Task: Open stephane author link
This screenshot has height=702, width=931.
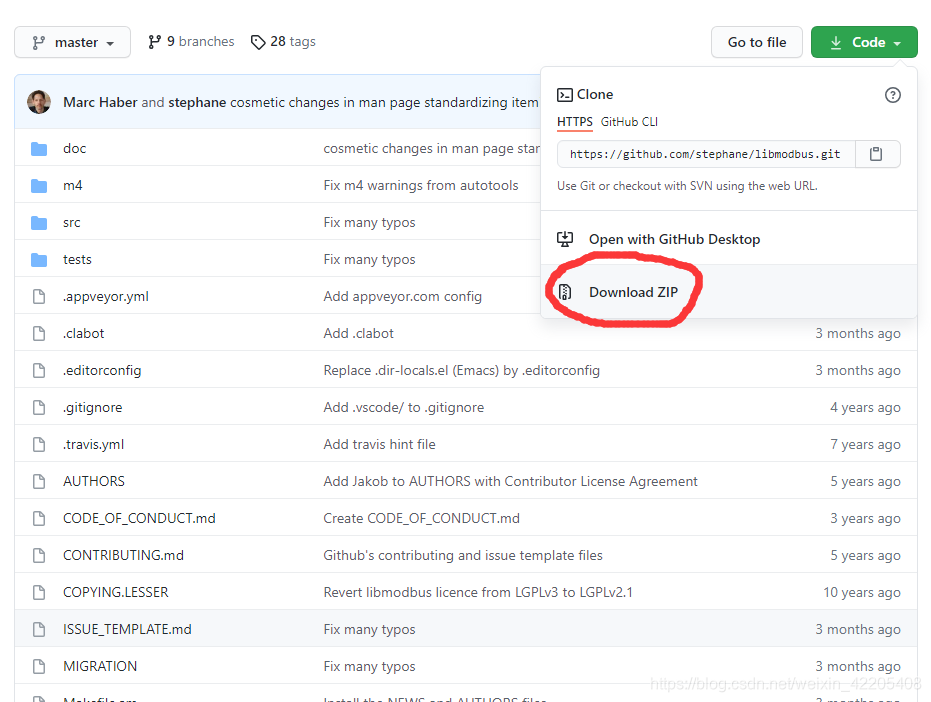Action: pos(197,102)
